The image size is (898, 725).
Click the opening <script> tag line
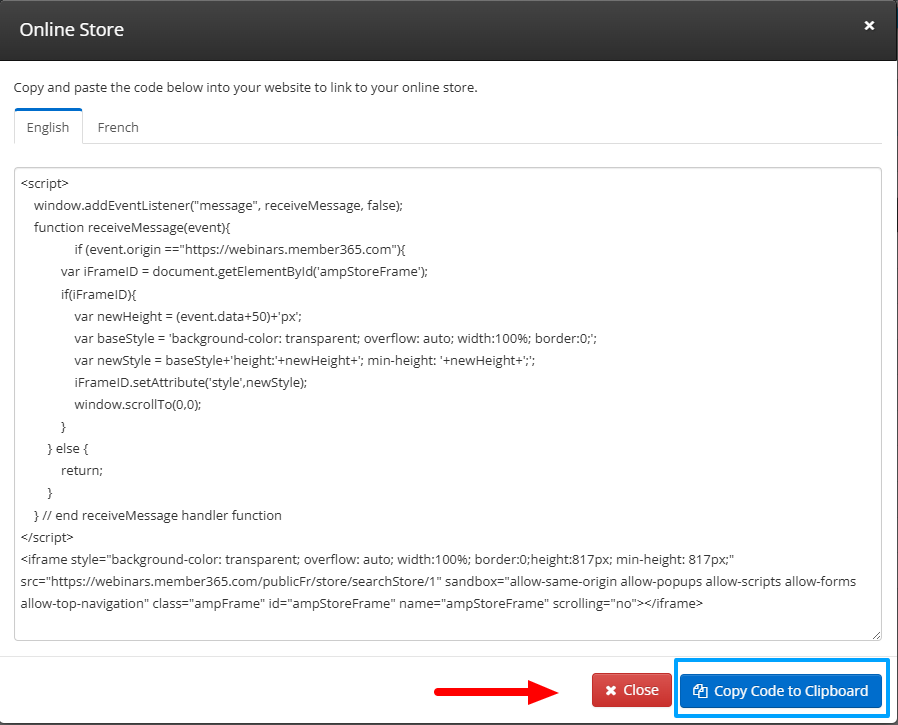[45, 183]
